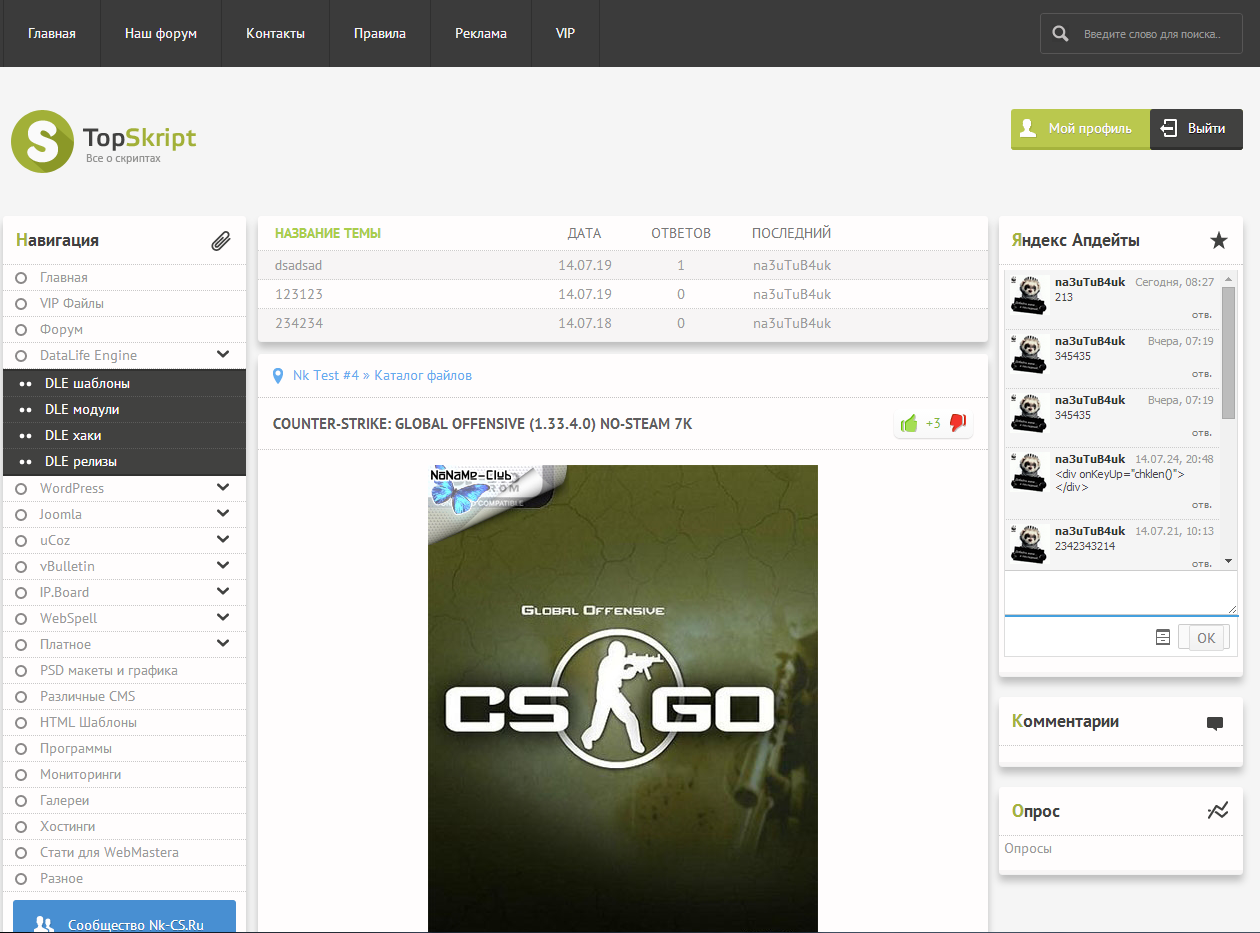Open Различные CMS in sidebar

coord(87,696)
